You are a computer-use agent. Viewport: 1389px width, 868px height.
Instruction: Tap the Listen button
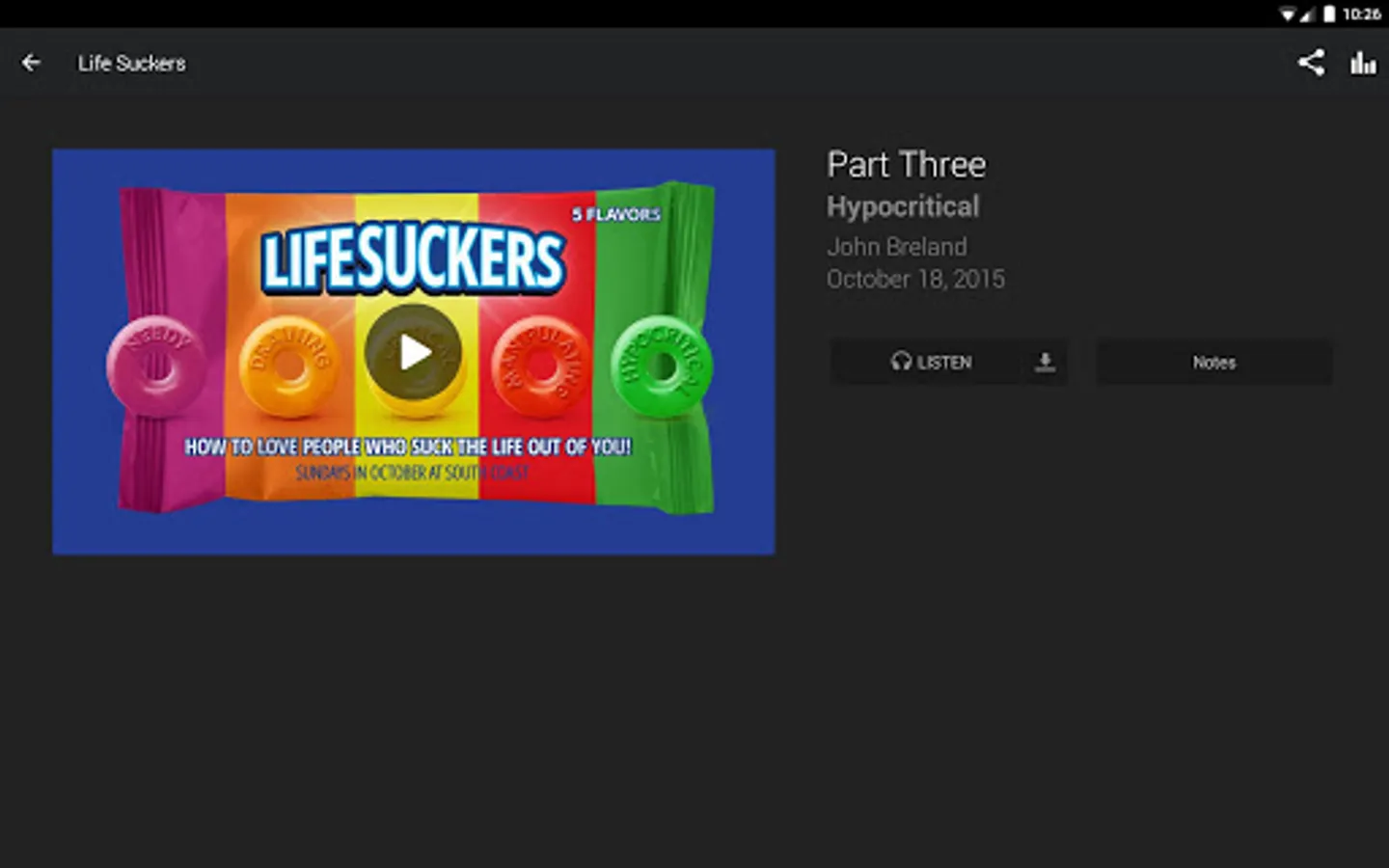(931, 363)
